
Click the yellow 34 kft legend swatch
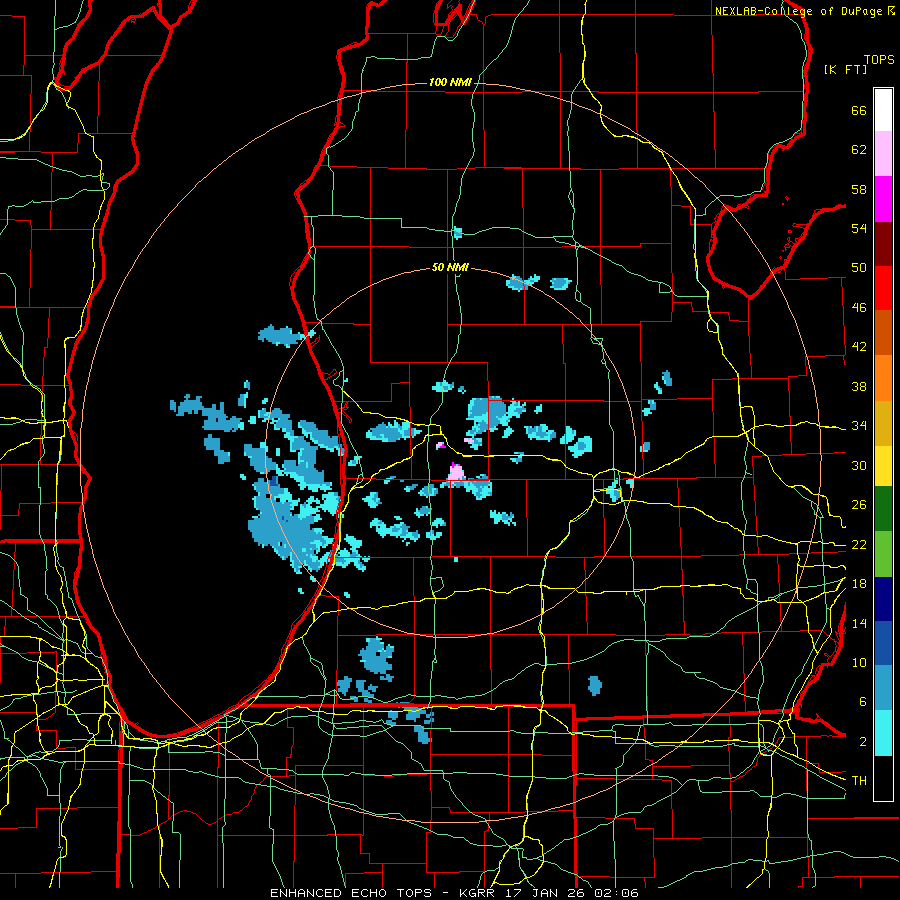[x=883, y=466]
